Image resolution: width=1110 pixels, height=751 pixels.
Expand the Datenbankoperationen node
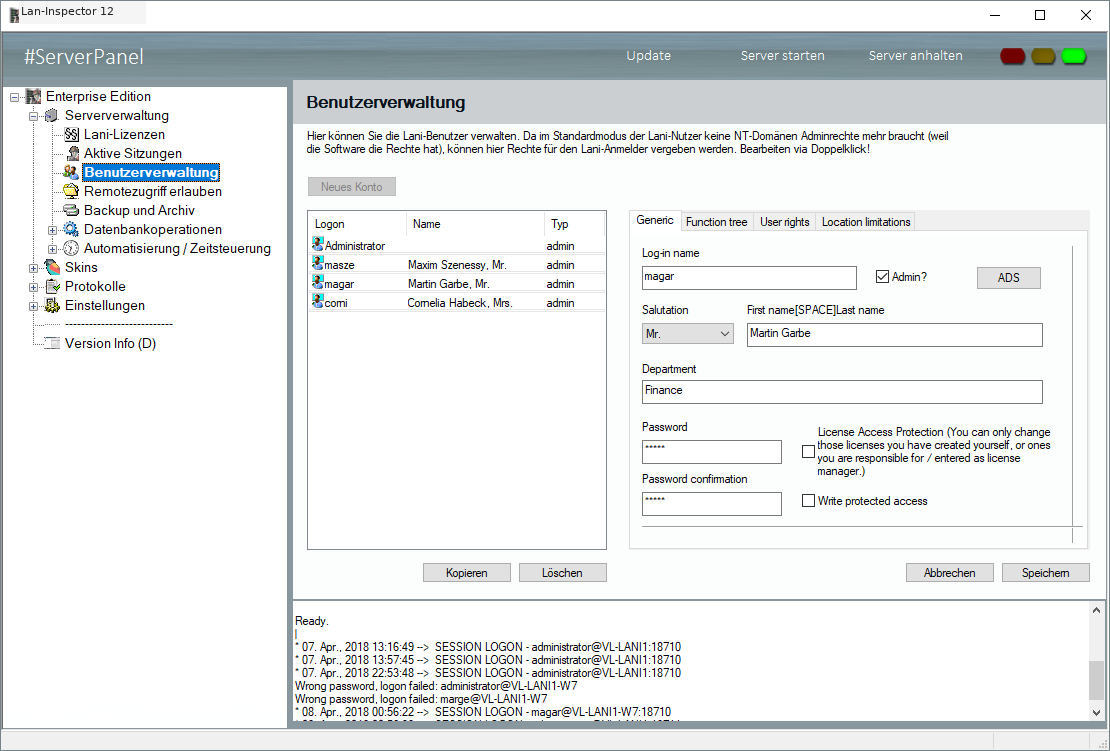point(52,230)
